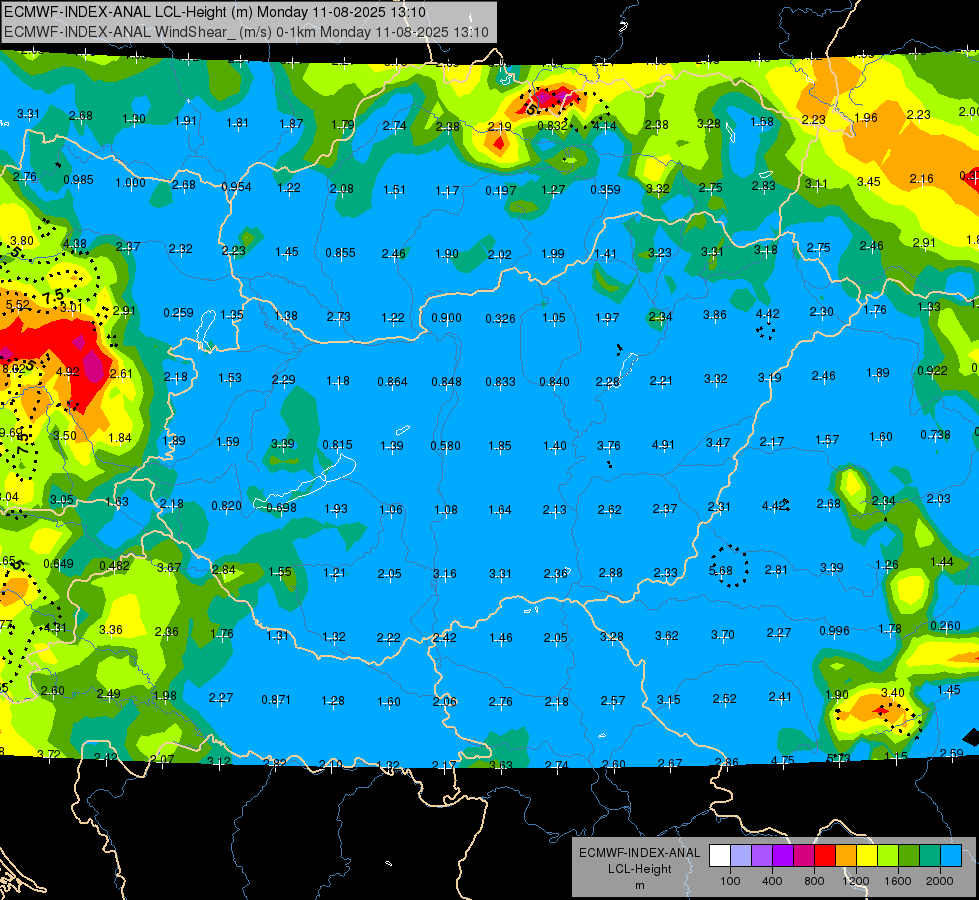Select the grid value 2.88
Viewport: 979px width, 900px height.
coord(611,573)
